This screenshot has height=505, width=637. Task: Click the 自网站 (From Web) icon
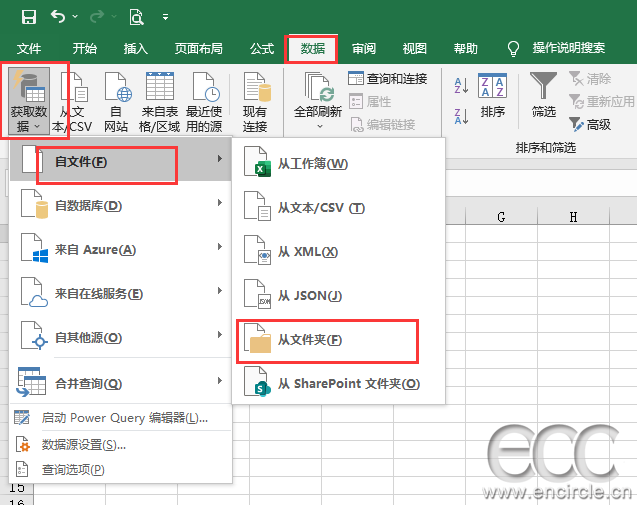pos(117,90)
